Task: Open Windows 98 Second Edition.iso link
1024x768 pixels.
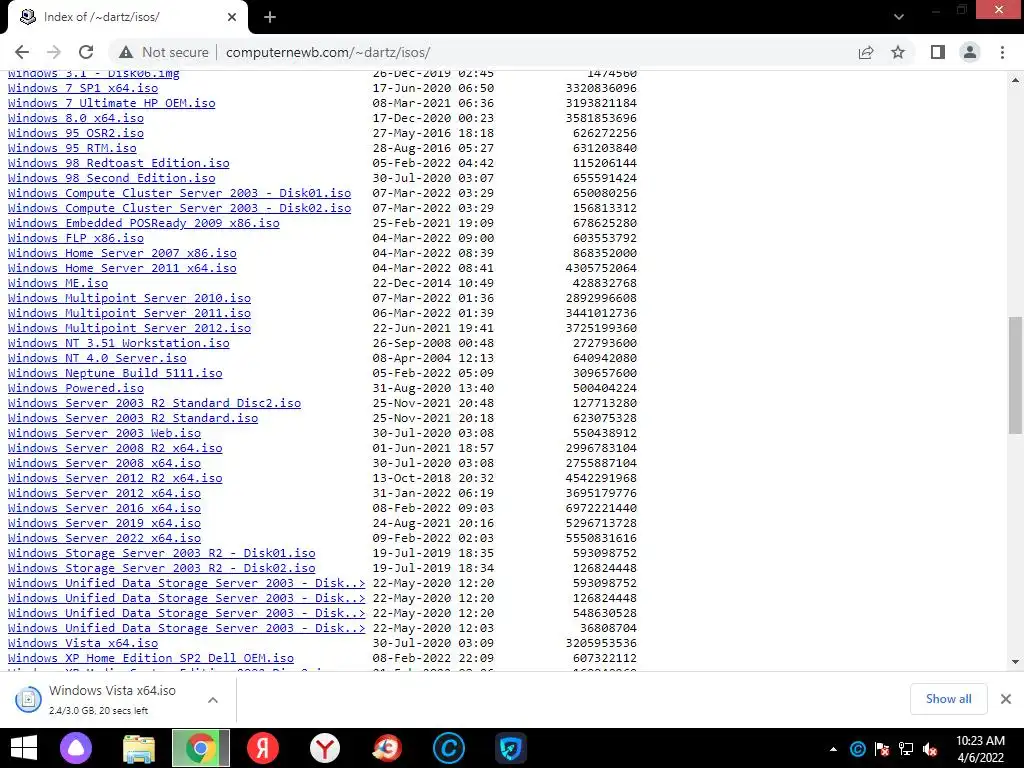Action: pyautogui.click(x=112, y=178)
